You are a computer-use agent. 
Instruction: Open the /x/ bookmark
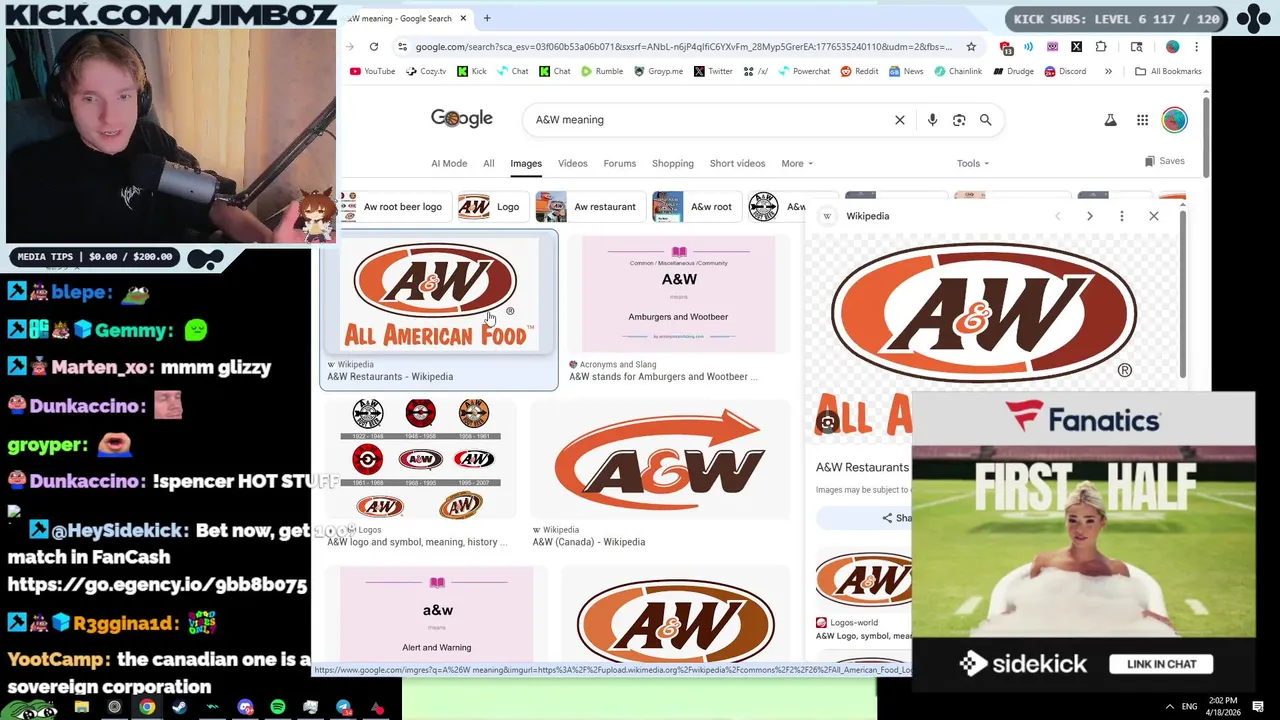pos(756,71)
